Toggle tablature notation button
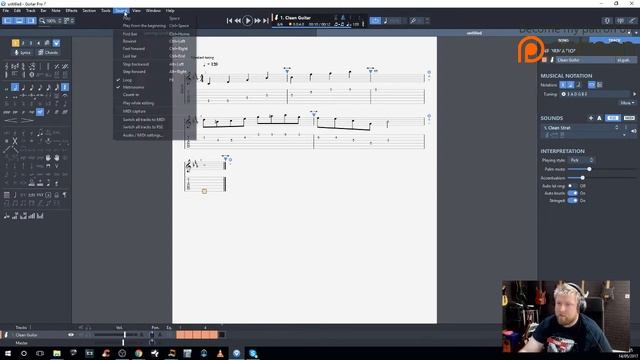 (x=571, y=85)
